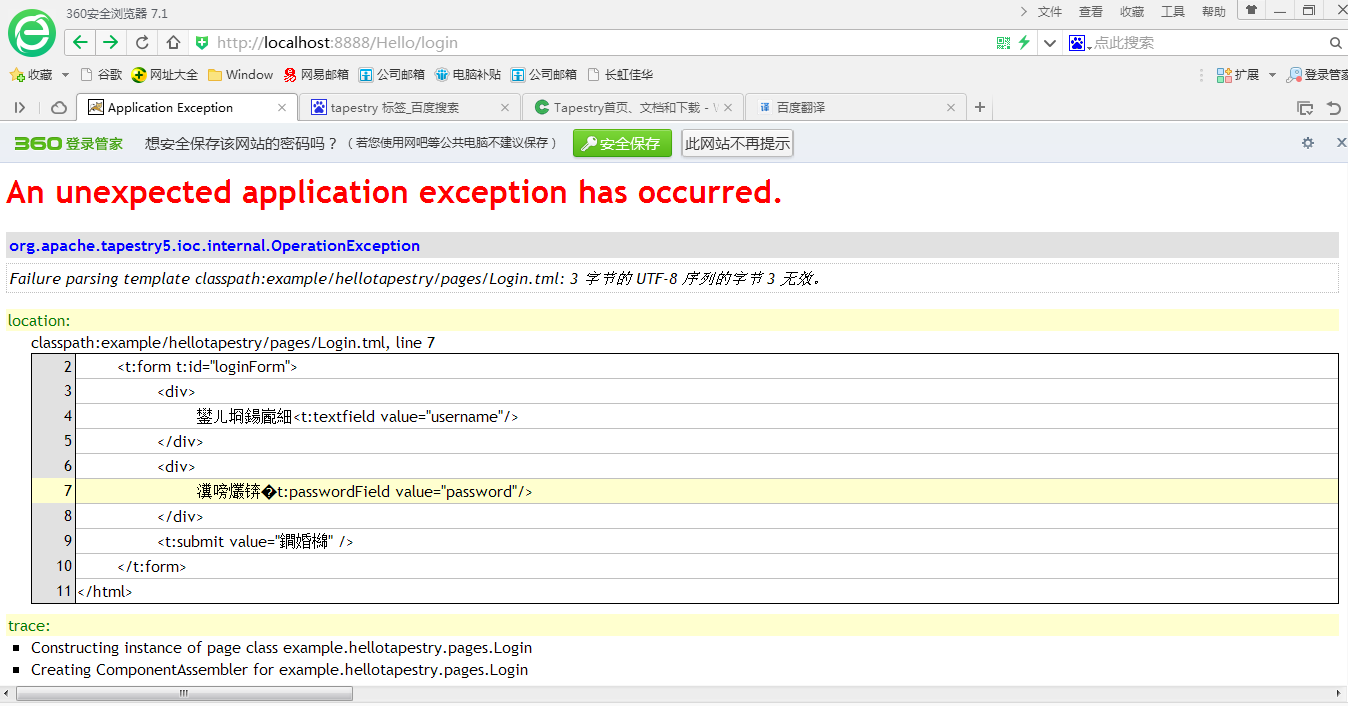Close the tapestry 标签_百度搜索 tab
Viewport: 1348px width, 706px height.
(504, 107)
